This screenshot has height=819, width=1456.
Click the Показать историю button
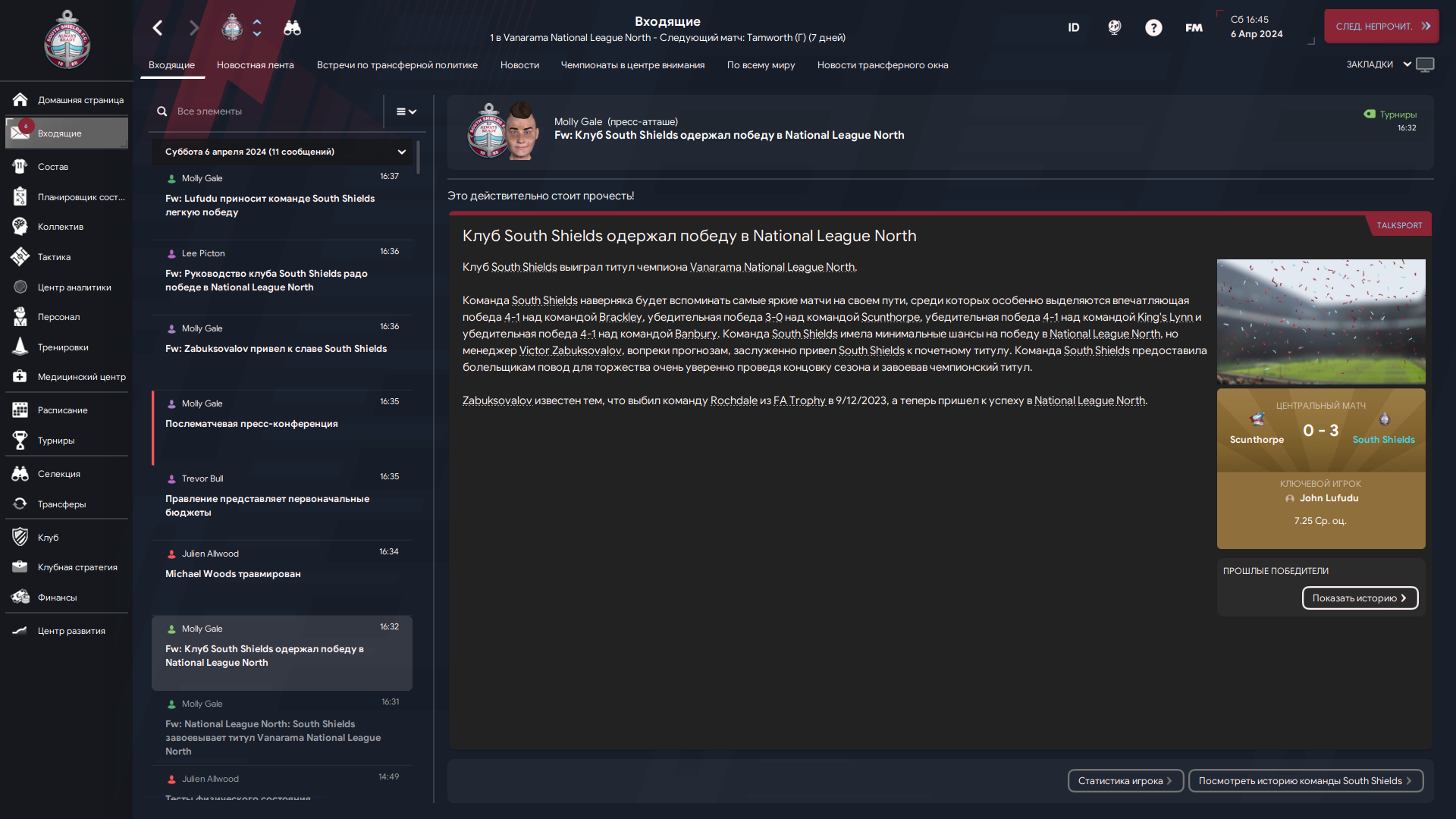click(x=1360, y=598)
